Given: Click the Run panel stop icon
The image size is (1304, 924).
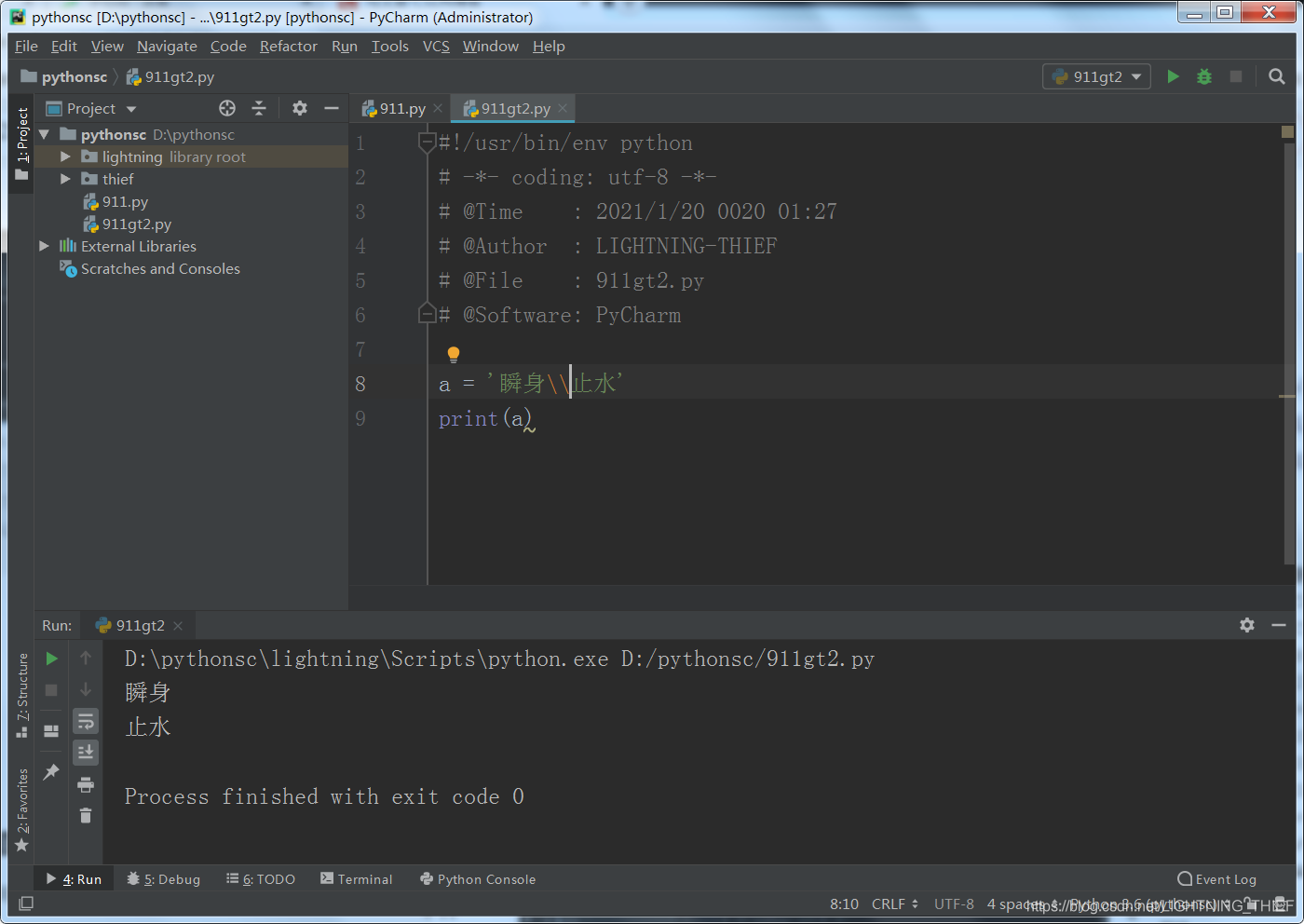Looking at the screenshot, I should (x=52, y=690).
